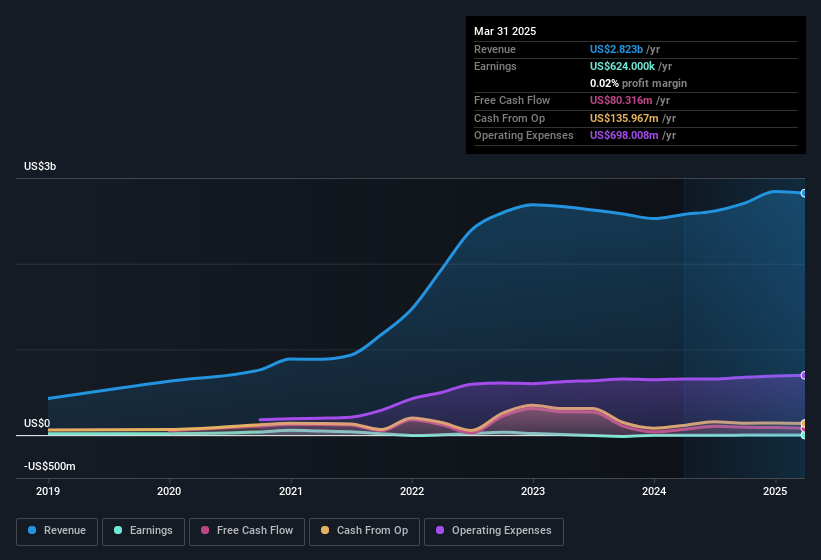
Task: Click the US$698.008m operating expenses value
Action: coord(624,135)
